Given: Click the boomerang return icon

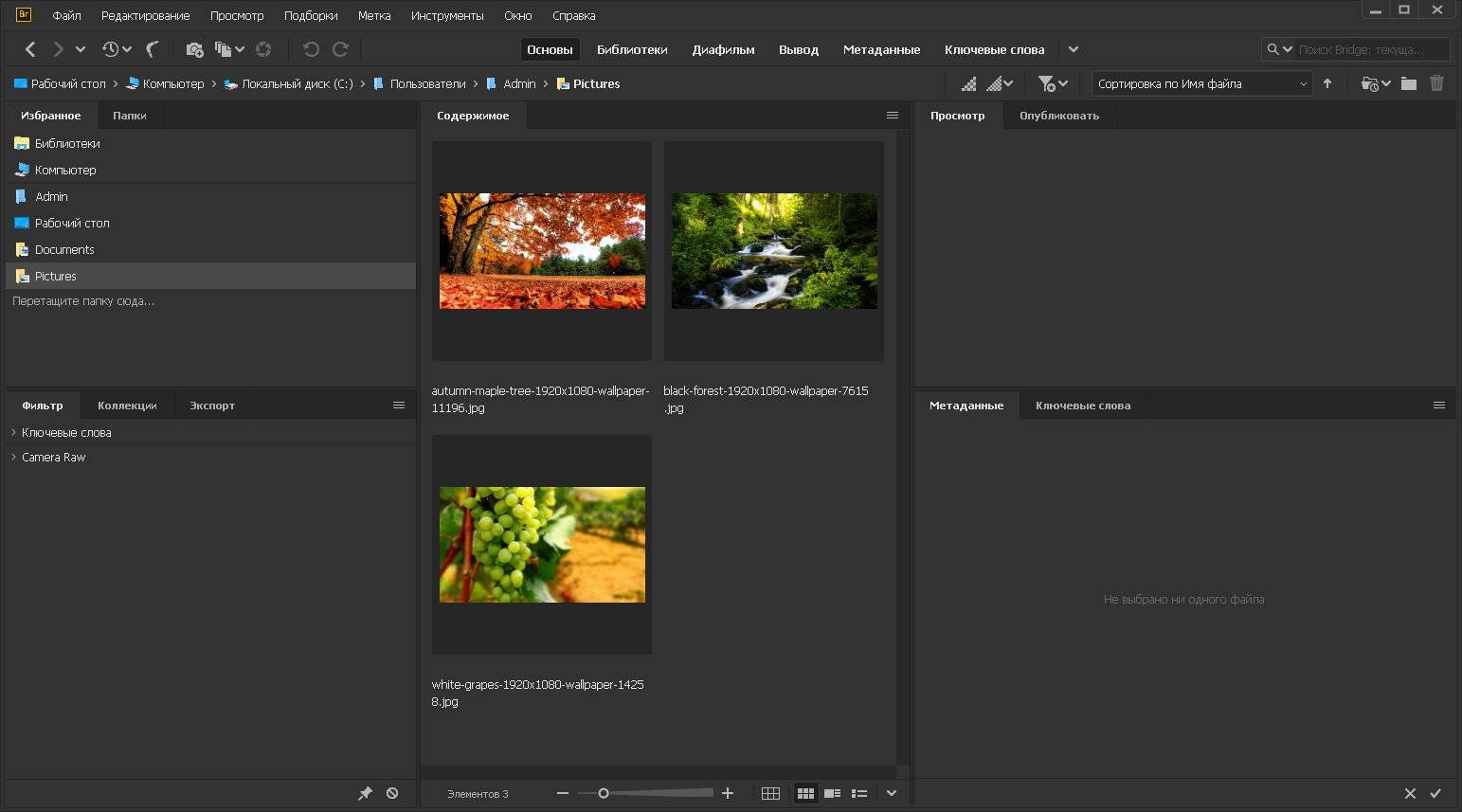Looking at the screenshot, I should [153, 49].
